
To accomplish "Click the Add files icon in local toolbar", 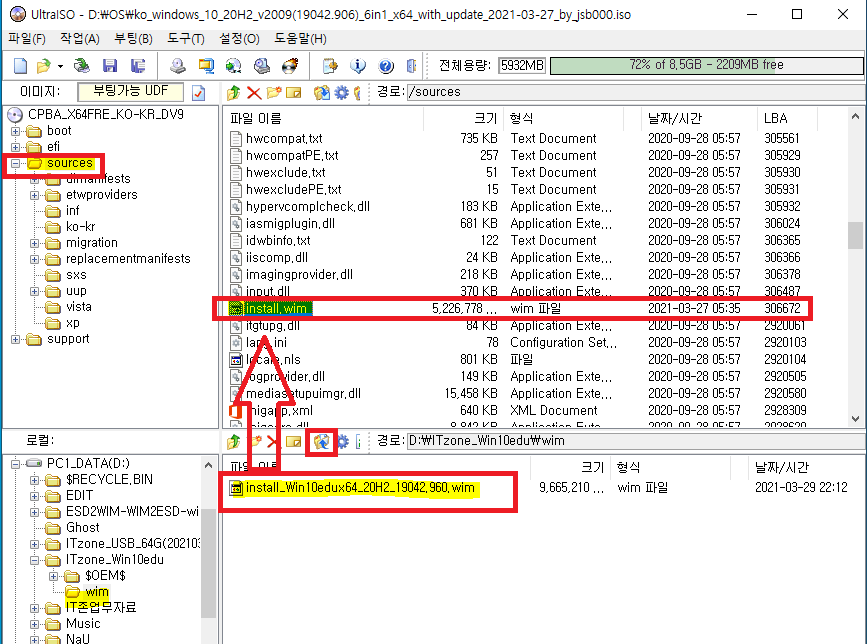I will pyautogui.click(x=321, y=441).
